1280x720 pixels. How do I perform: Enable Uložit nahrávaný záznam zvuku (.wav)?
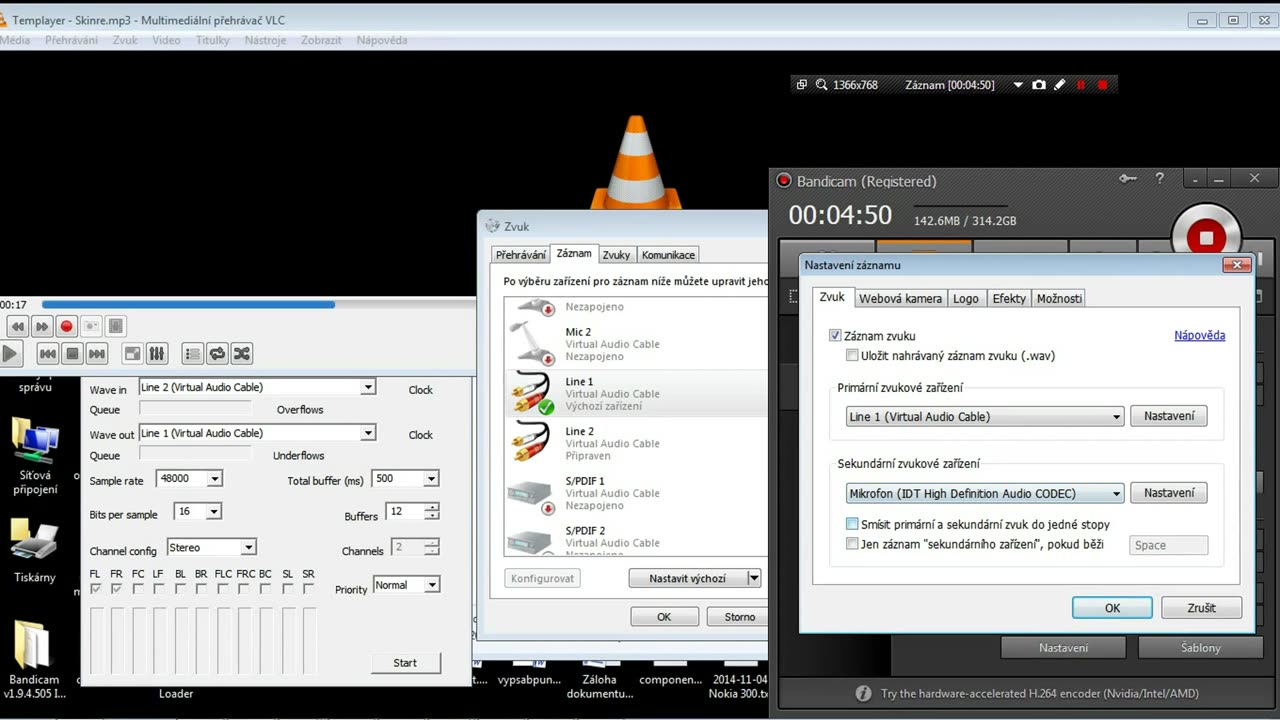852,355
